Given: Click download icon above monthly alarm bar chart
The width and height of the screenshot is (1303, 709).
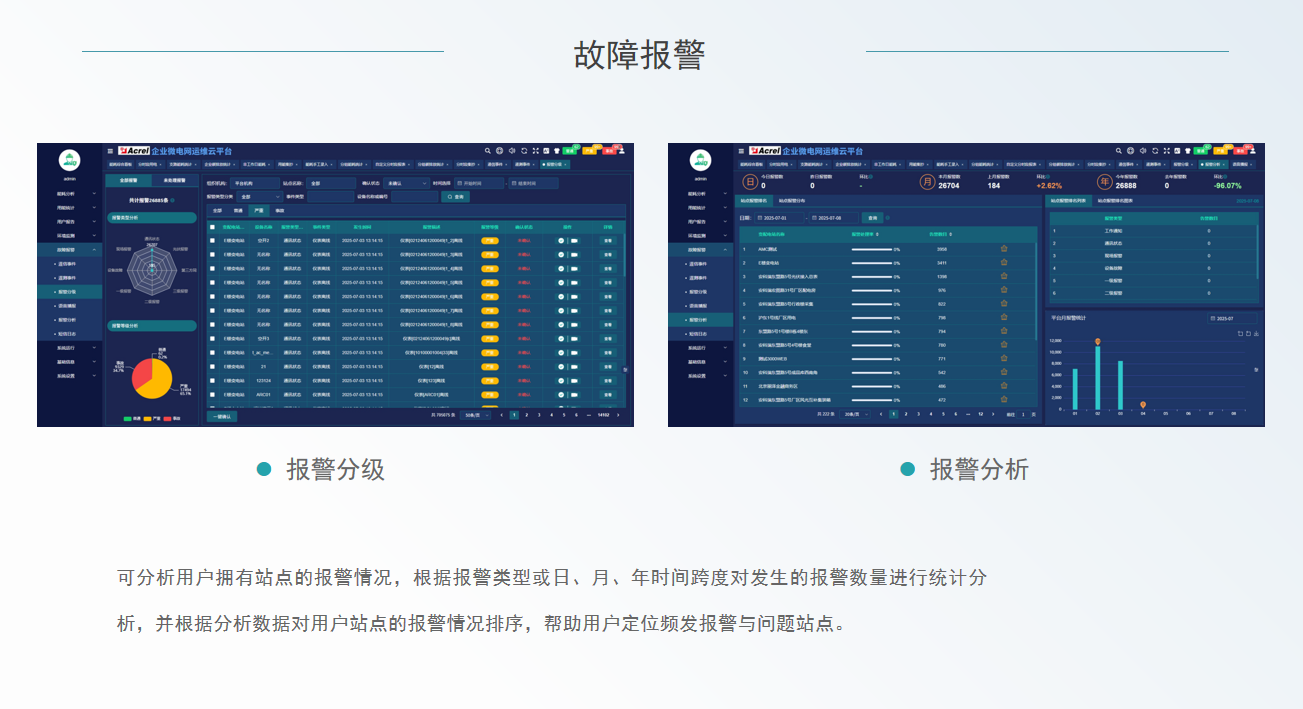Looking at the screenshot, I should [x=1256, y=333].
